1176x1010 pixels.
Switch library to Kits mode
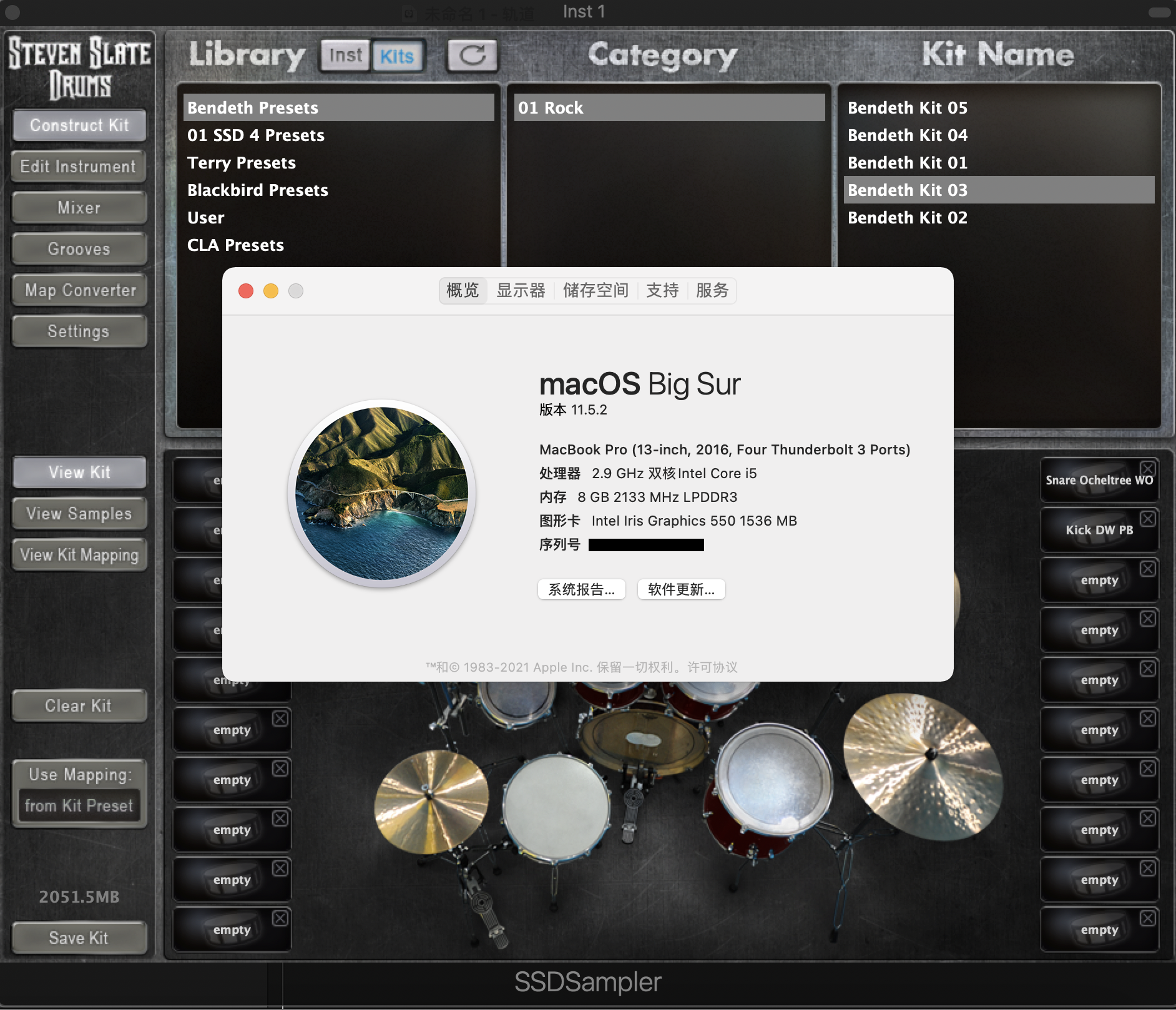point(397,56)
